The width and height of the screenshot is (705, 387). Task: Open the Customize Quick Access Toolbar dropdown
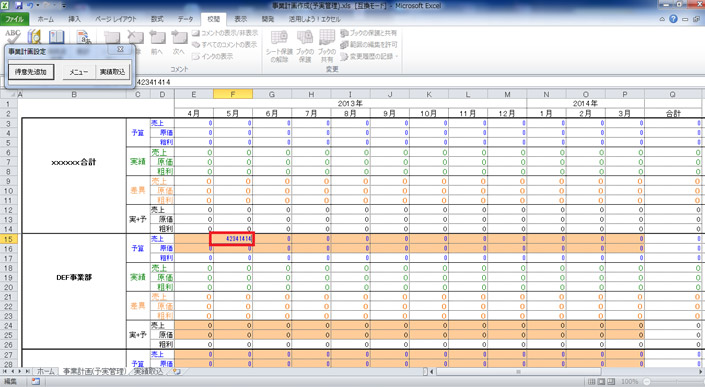pos(63,6)
